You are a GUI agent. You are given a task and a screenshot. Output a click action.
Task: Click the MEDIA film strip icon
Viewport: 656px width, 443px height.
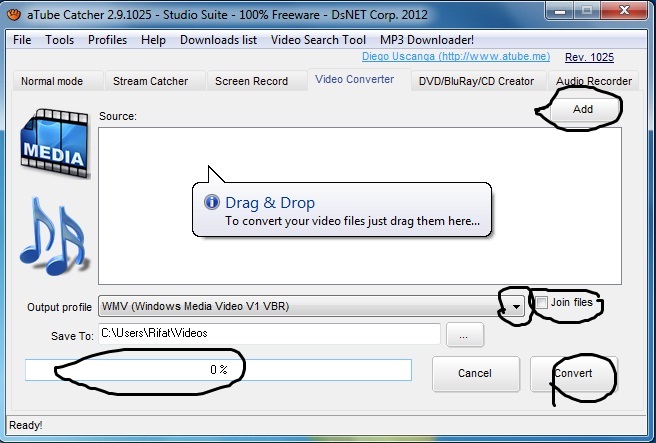55,143
